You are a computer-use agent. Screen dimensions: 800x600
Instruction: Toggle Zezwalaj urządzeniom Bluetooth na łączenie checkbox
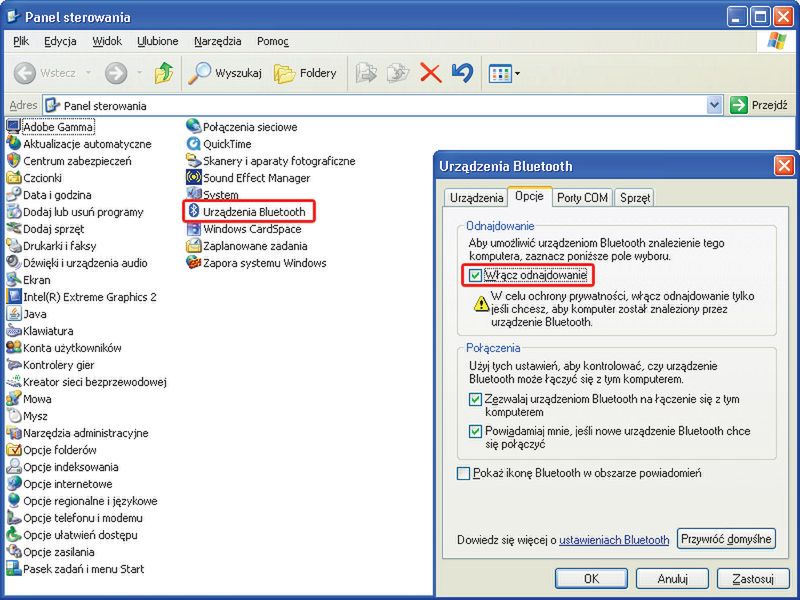[x=475, y=399]
